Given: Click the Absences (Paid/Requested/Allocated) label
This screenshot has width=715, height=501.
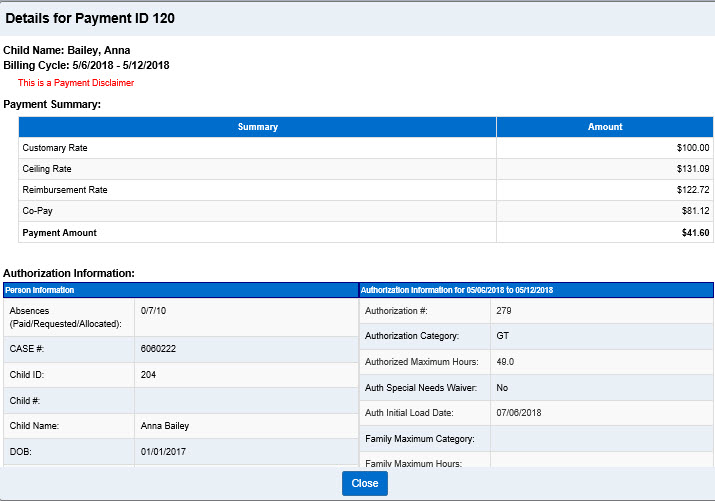Looking at the screenshot, I should pyautogui.click(x=66, y=317).
